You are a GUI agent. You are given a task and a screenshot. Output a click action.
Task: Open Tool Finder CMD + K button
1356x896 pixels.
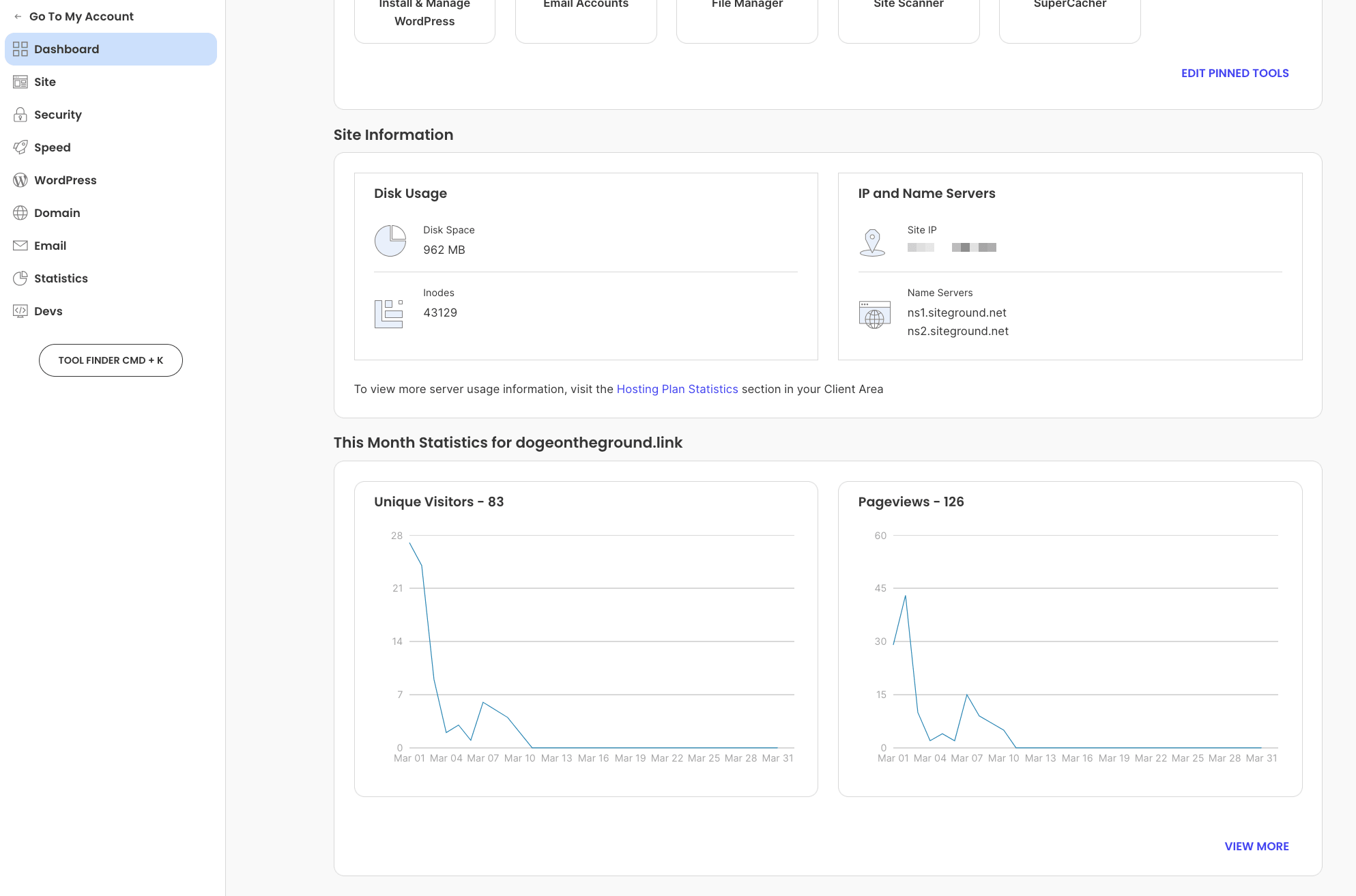tap(111, 360)
